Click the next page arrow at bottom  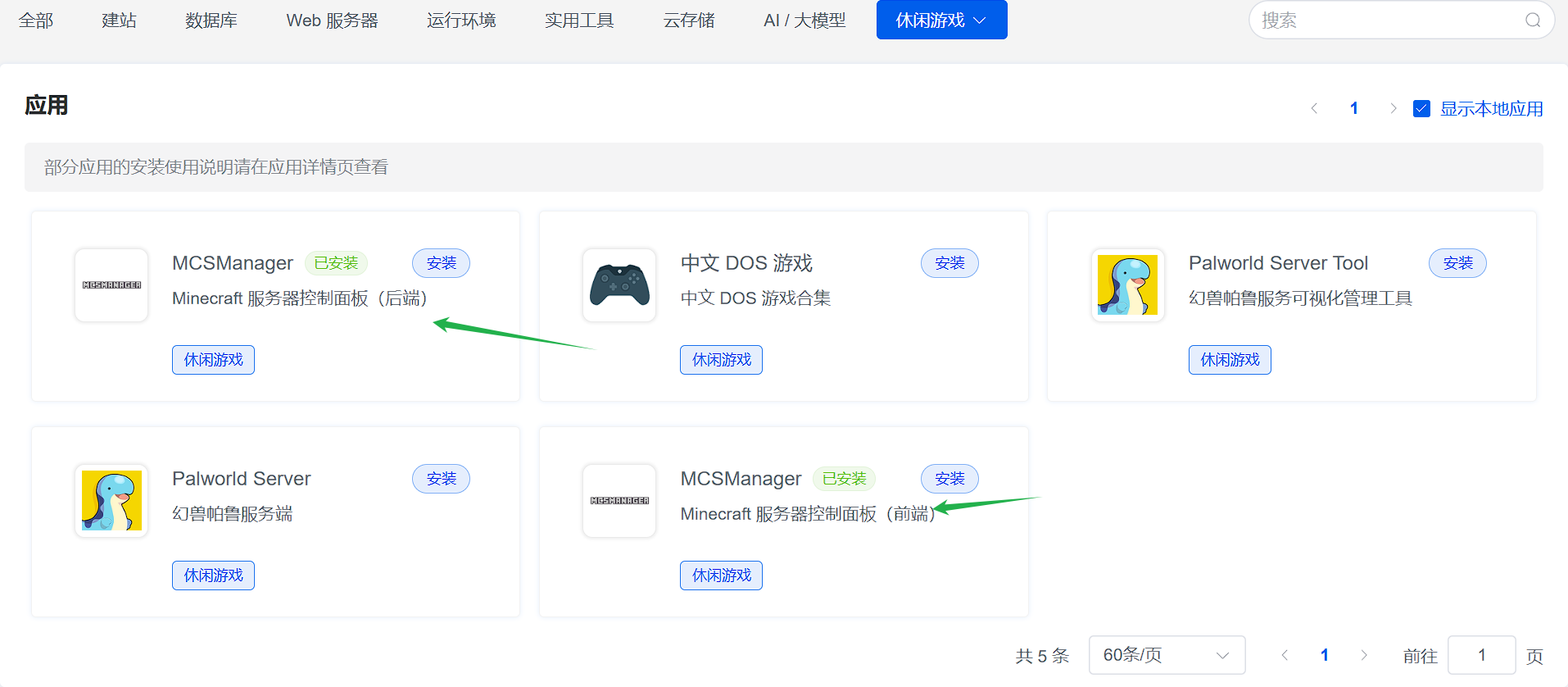pos(1364,655)
